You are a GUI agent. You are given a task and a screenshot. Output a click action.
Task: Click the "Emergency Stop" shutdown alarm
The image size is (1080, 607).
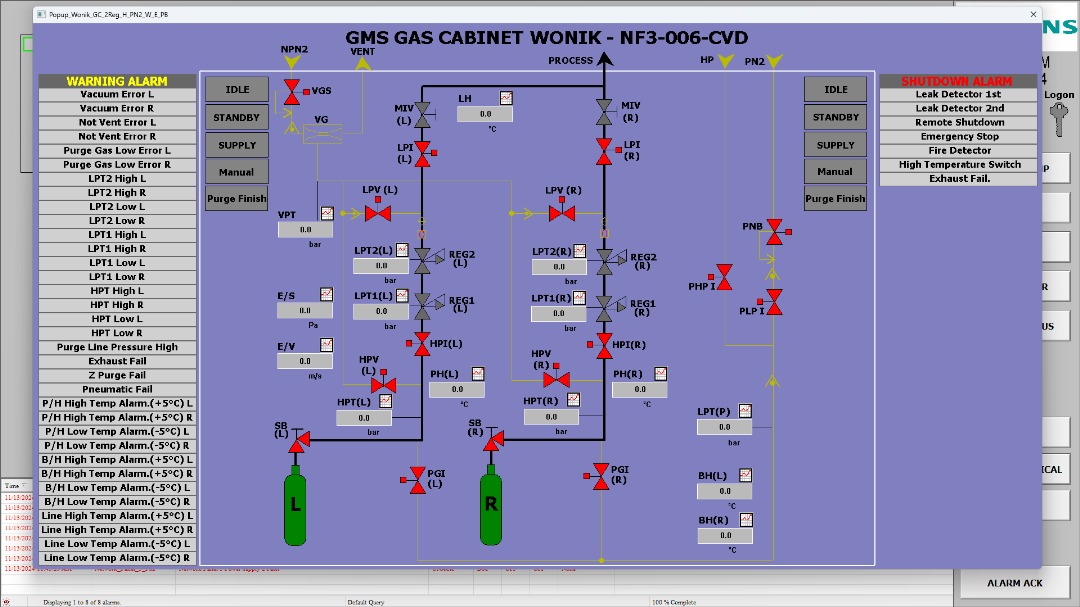click(x=959, y=136)
